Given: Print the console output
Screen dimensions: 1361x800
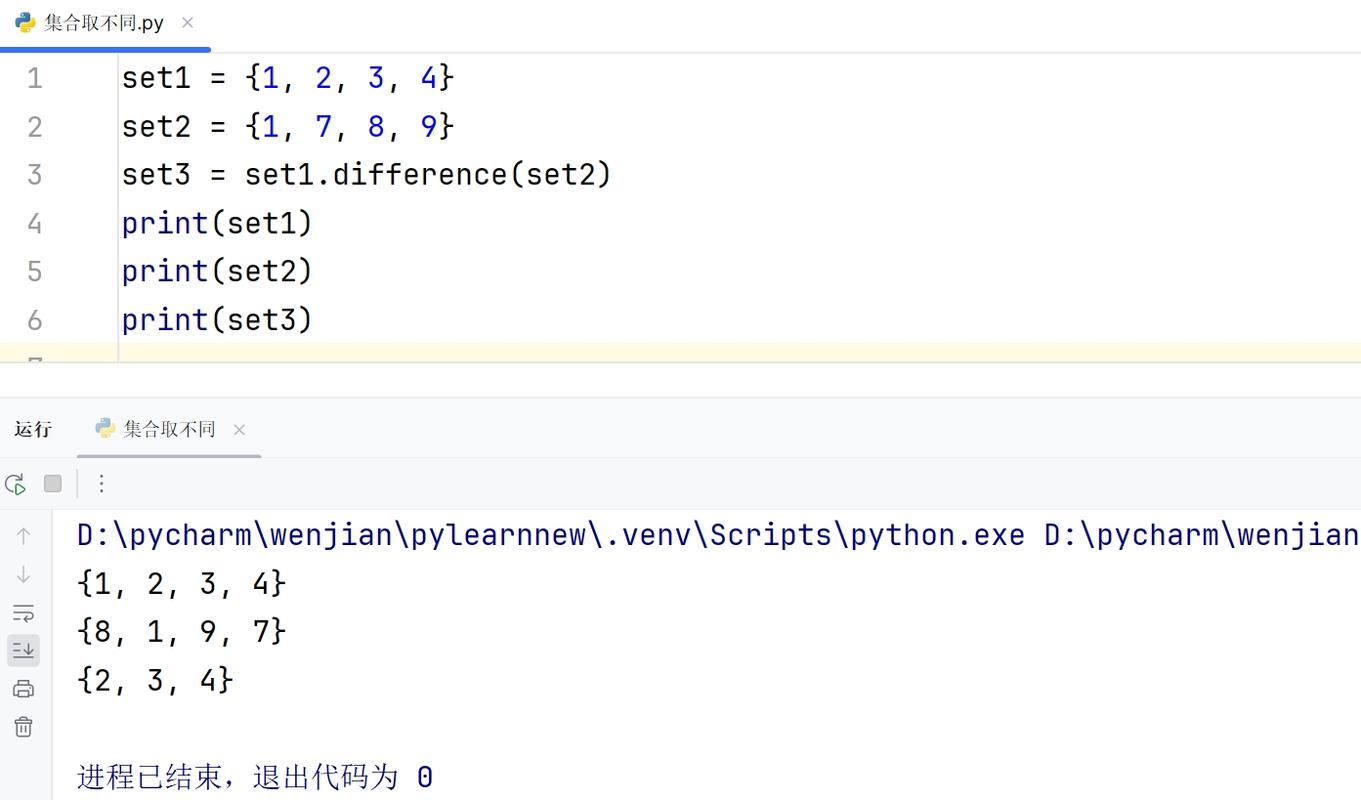Looking at the screenshot, I should pos(24,688).
